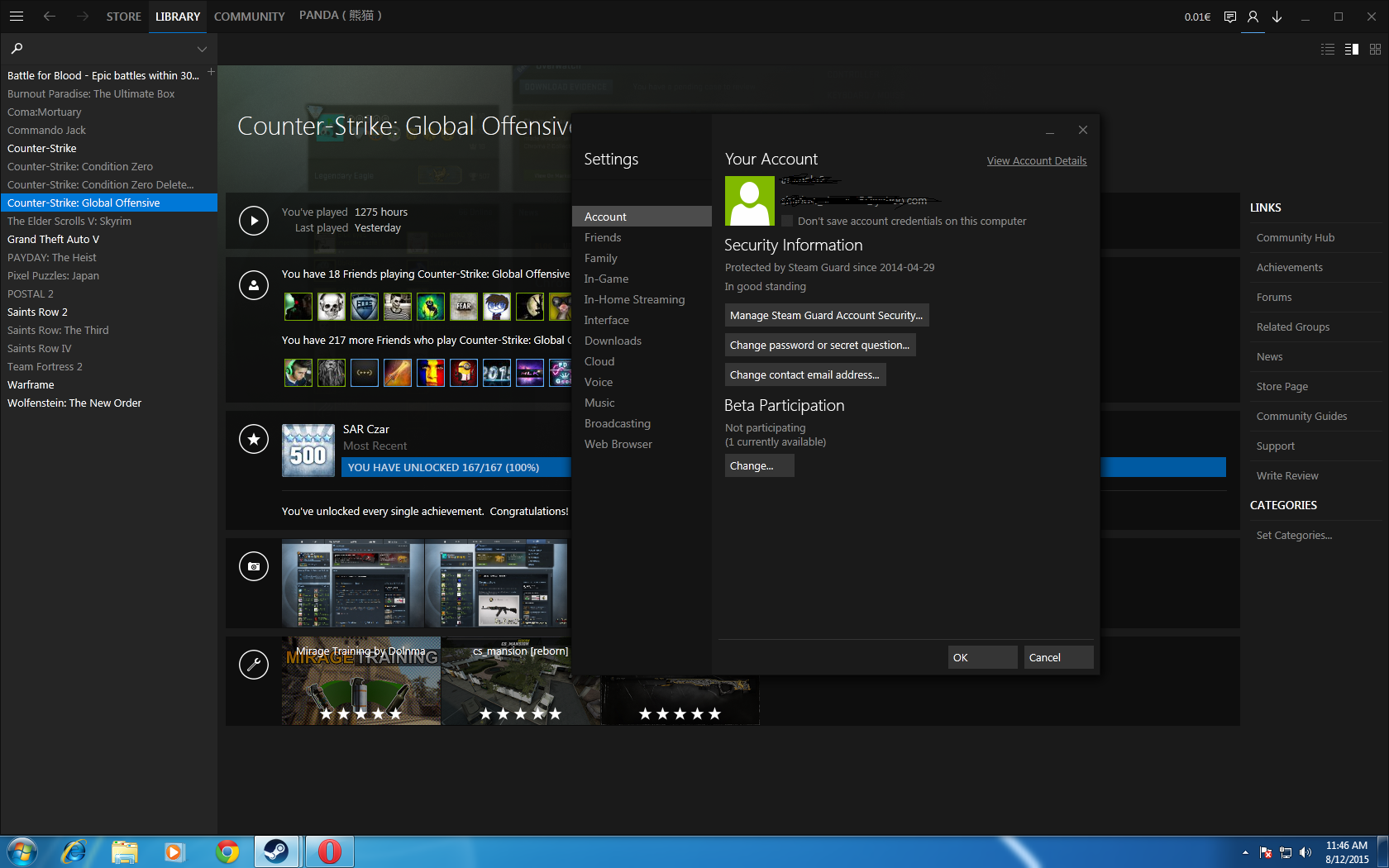This screenshot has height=868, width=1389.
Task: Open the Store Page link
Action: 1282,386
